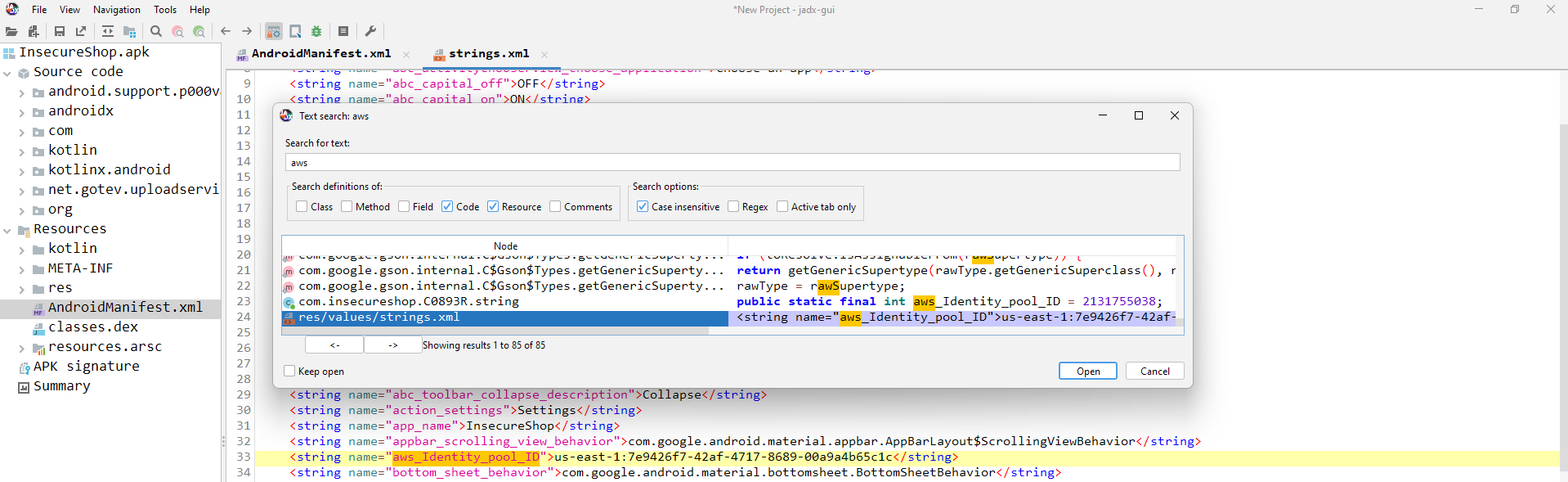Click the Open button in search dialog
Screen dimensions: 1568x482
pos(1087,372)
